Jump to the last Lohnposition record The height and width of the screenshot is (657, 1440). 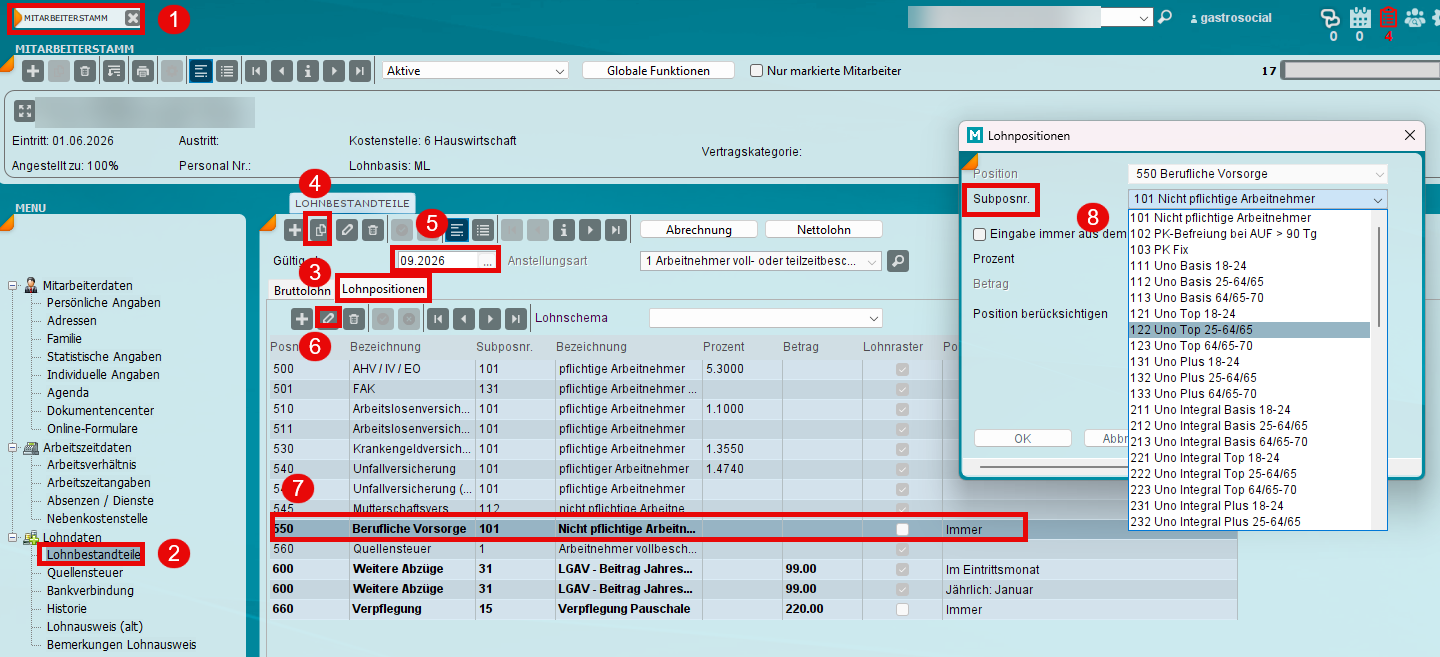point(515,319)
